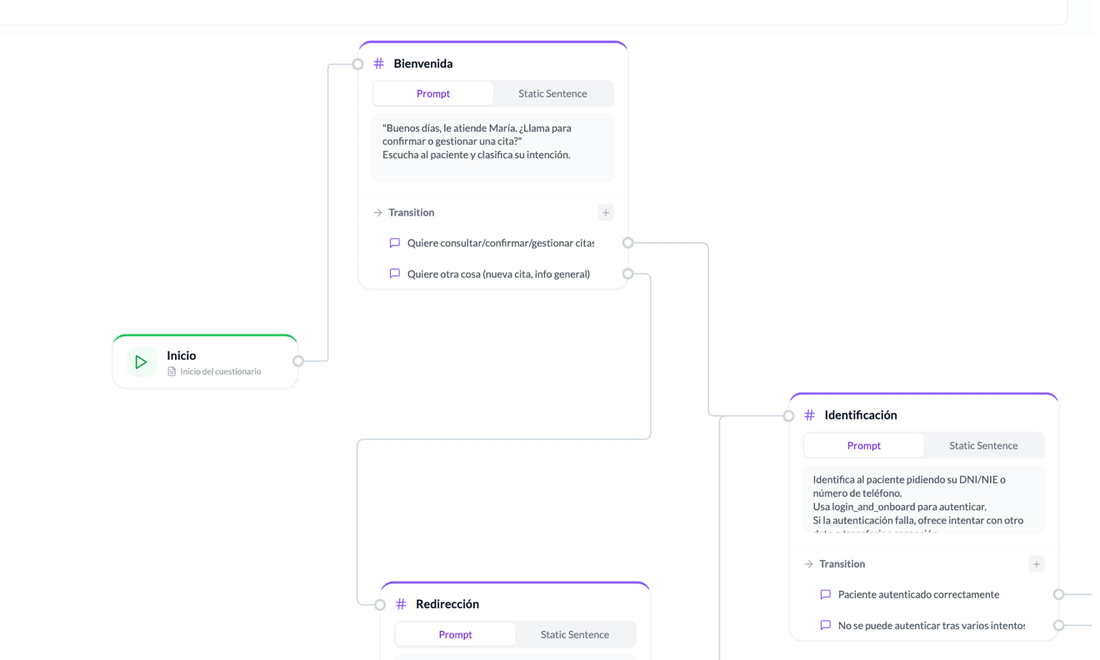Click the hash icon beside Identificación title

[810, 415]
